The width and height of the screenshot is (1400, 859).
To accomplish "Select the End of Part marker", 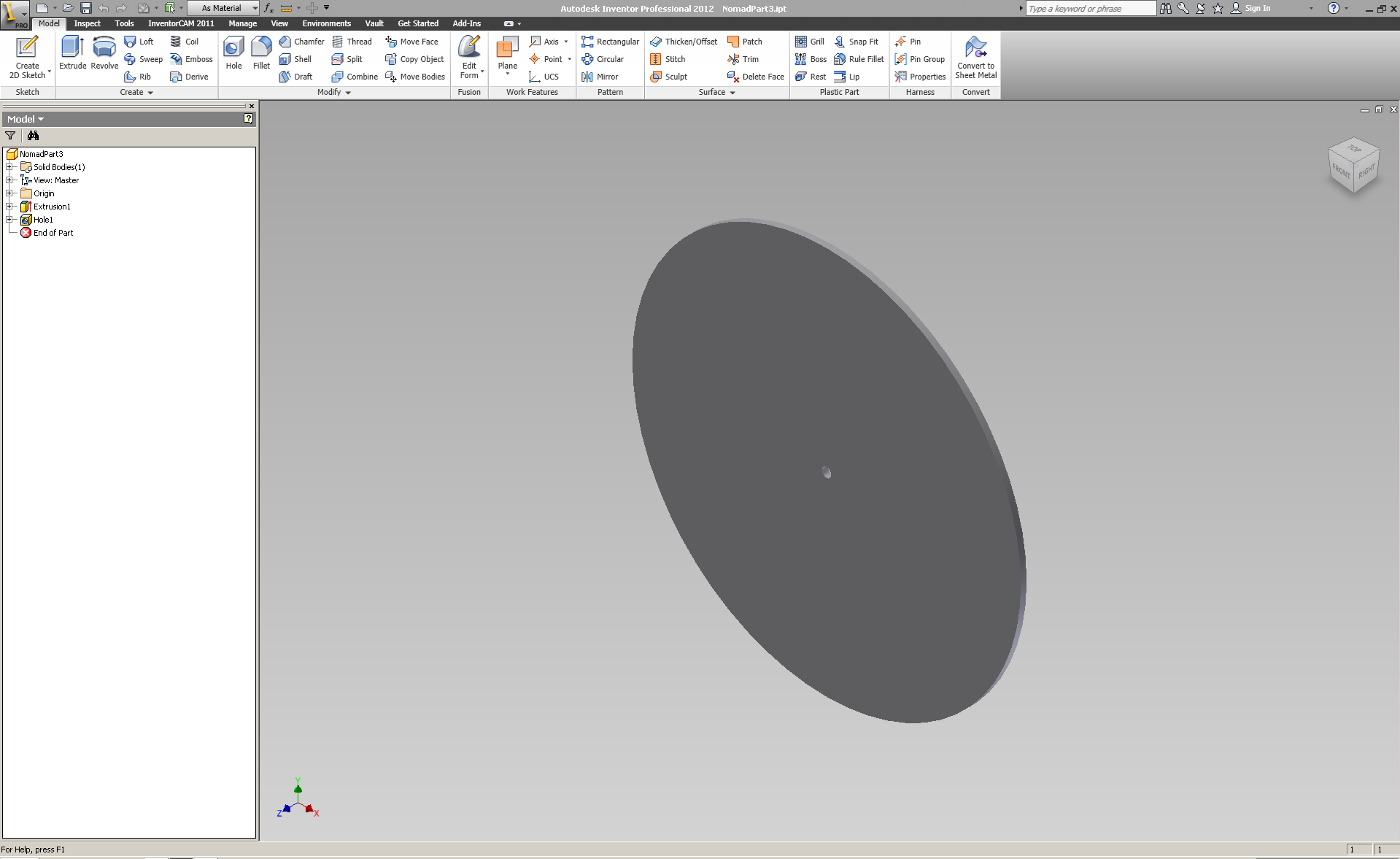I will (47, 233).
